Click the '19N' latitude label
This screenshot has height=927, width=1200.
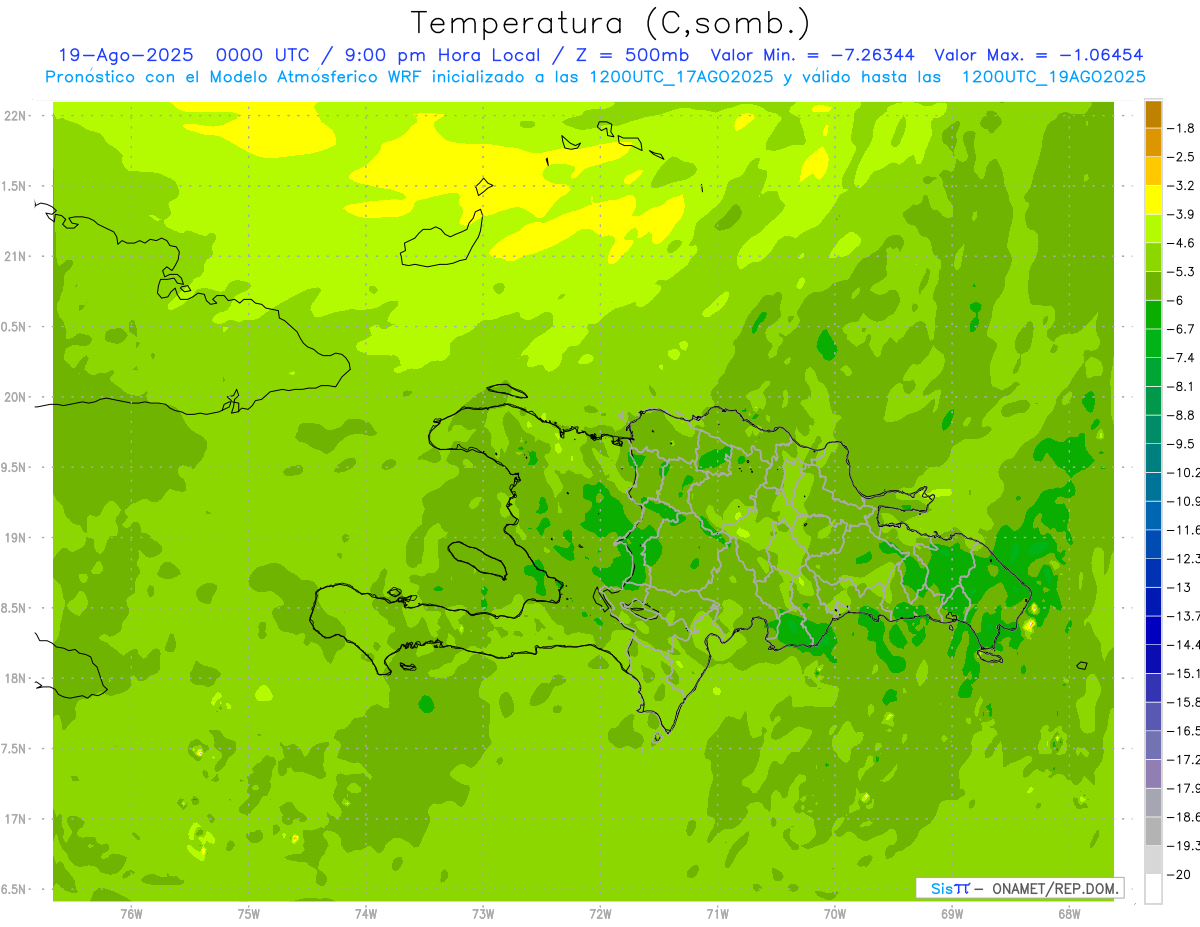pyautogui.click(x=15, y=538)
